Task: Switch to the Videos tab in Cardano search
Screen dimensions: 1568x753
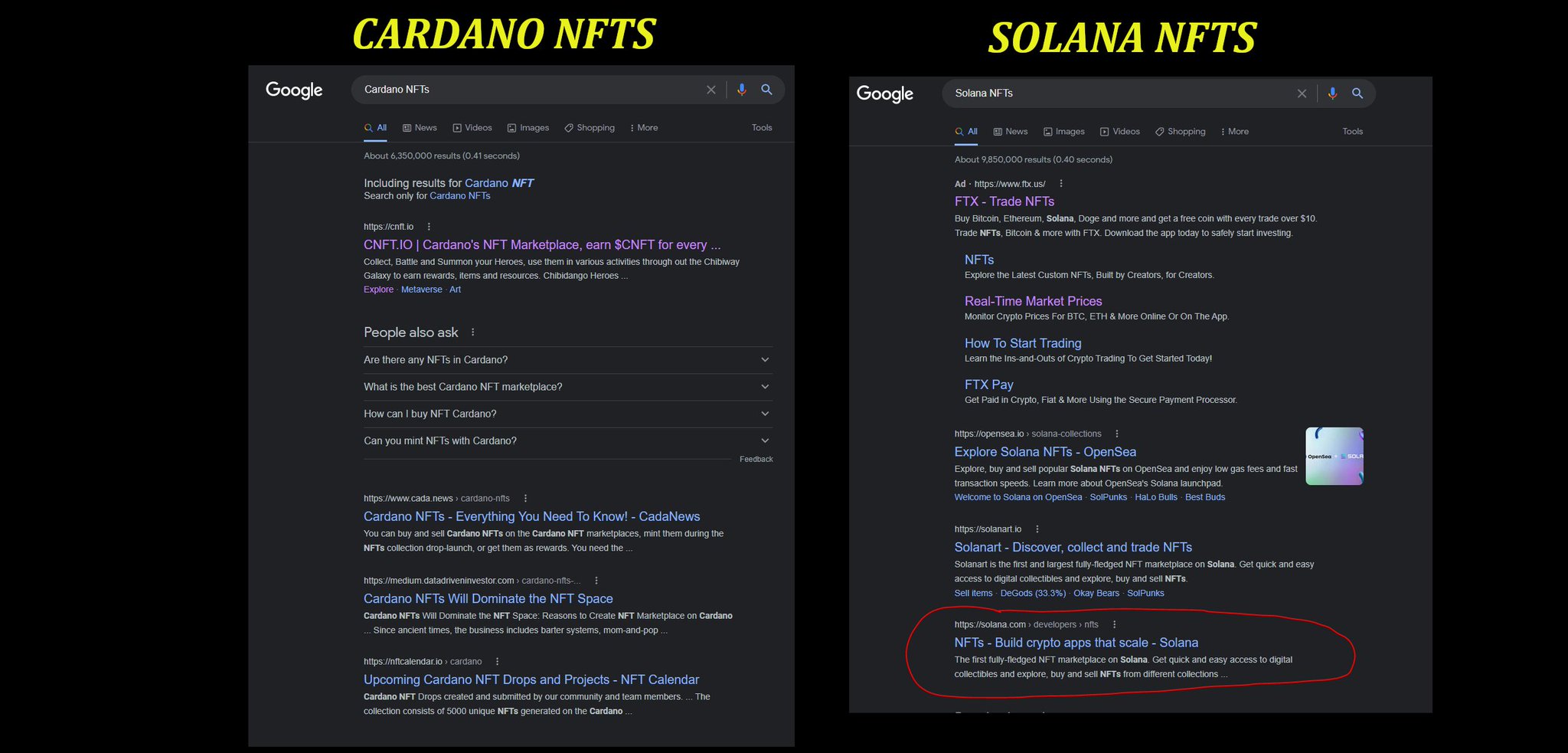Action: click(x=472, y=128)
